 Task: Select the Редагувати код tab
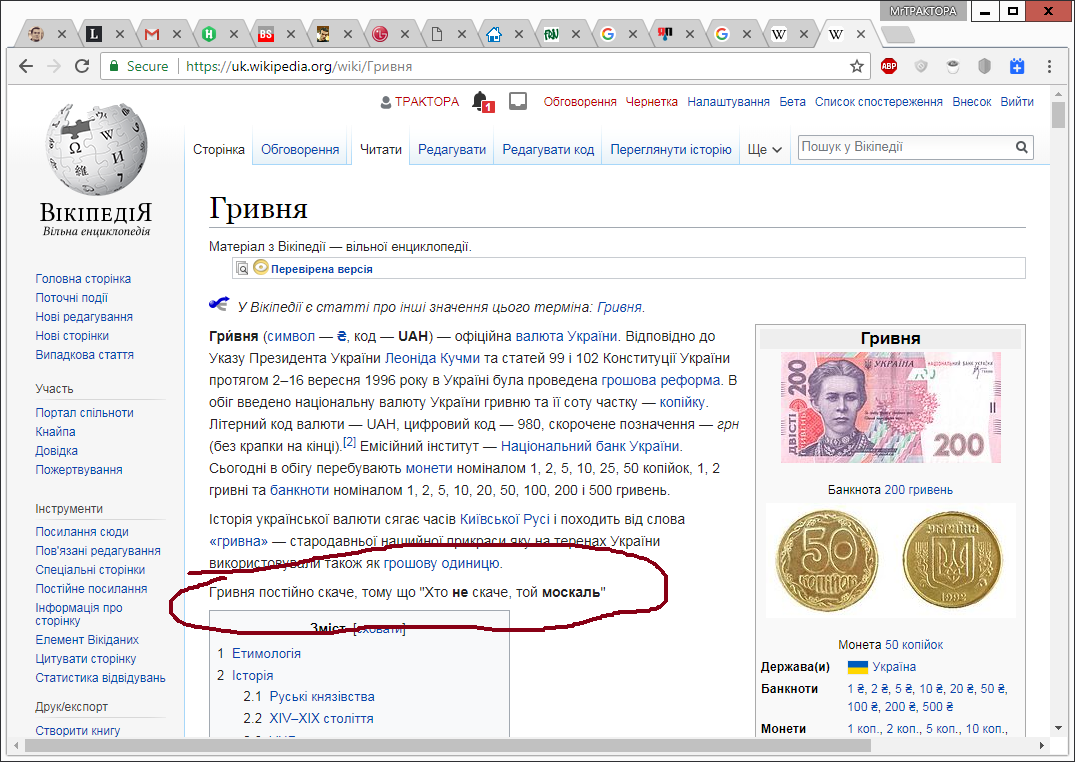click(x=548, y=150)
